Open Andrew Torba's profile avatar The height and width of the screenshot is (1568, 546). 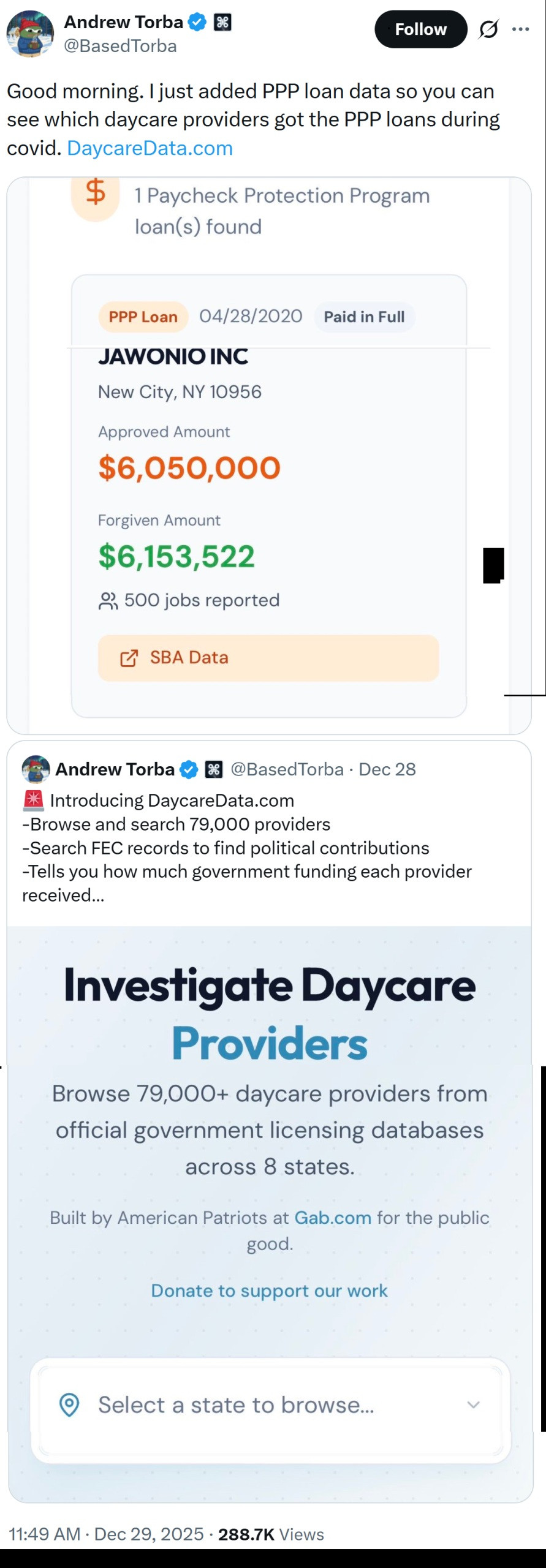[x=29, y=34]
